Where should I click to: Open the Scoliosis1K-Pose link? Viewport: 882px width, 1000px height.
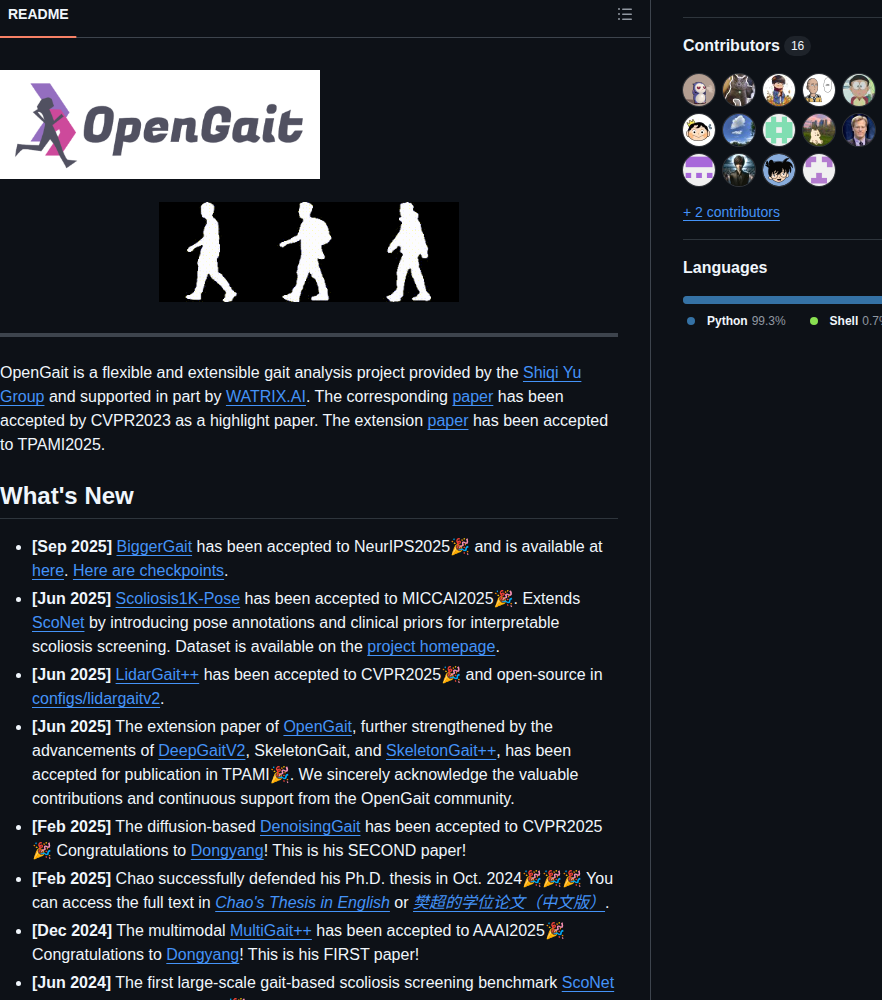[x=177, y=599]
